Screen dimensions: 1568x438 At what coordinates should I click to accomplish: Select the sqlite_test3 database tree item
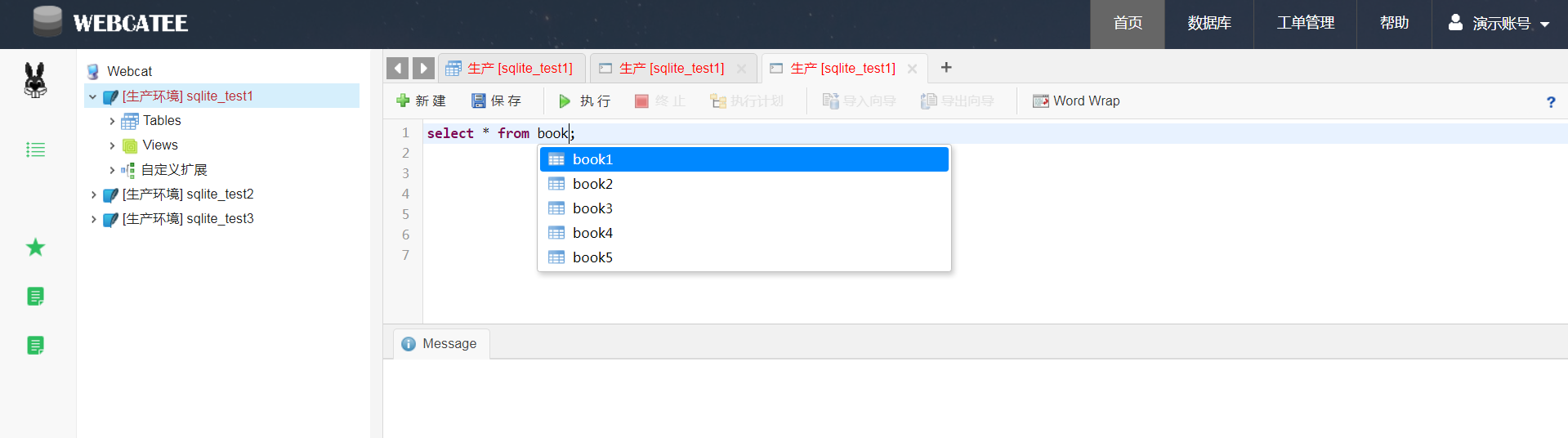[187, 219]
